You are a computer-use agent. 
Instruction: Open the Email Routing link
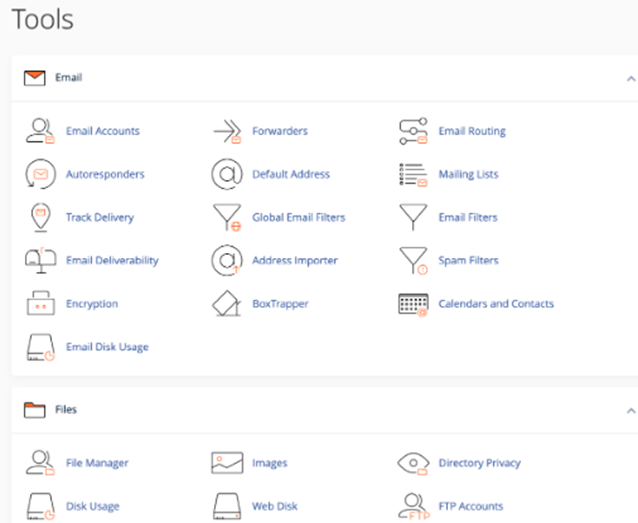pyautogui.click(x=472, y=131)
